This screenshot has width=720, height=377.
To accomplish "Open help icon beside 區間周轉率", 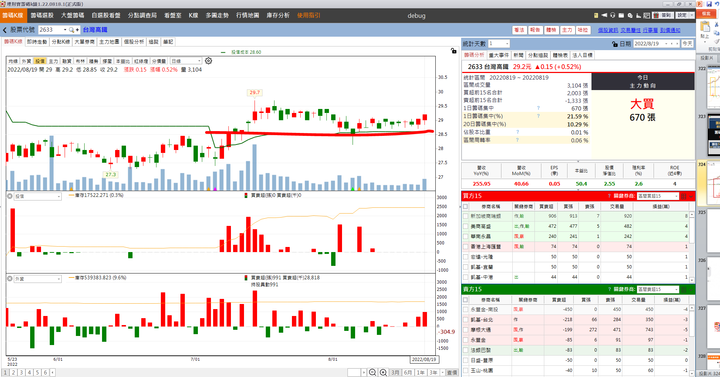I will coord(518,140).
